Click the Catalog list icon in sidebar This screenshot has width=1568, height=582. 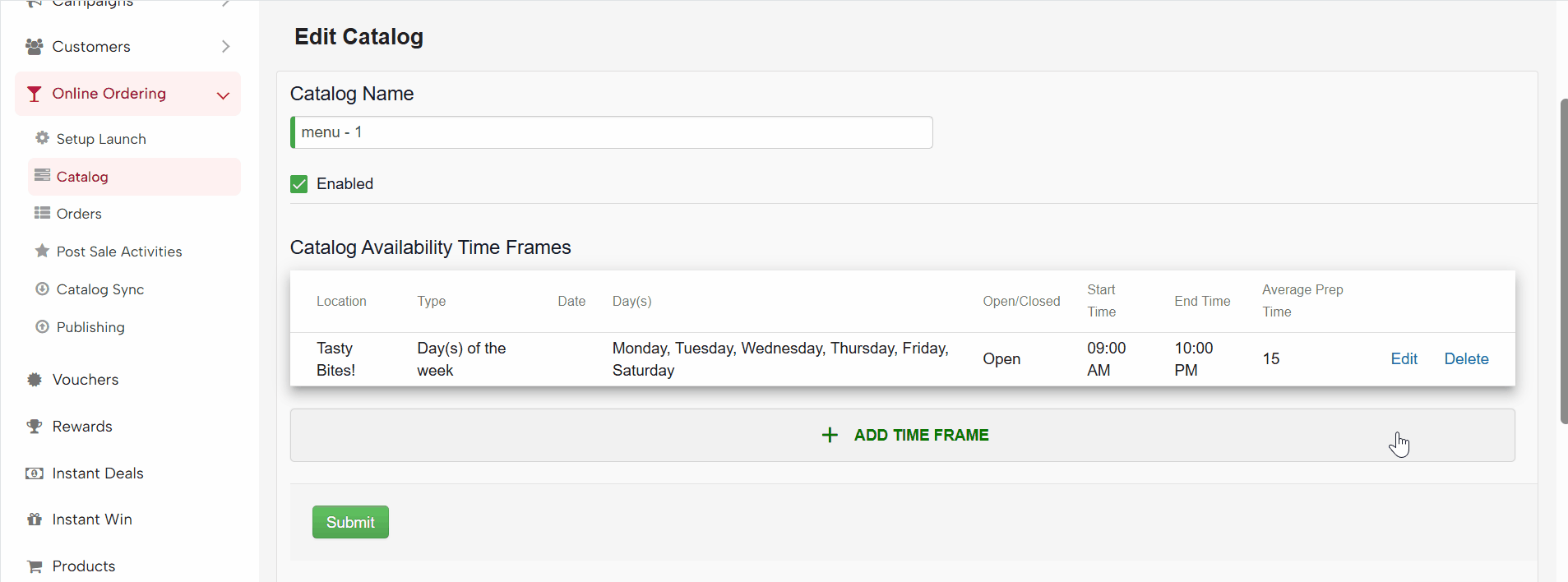tap(42, 176)
